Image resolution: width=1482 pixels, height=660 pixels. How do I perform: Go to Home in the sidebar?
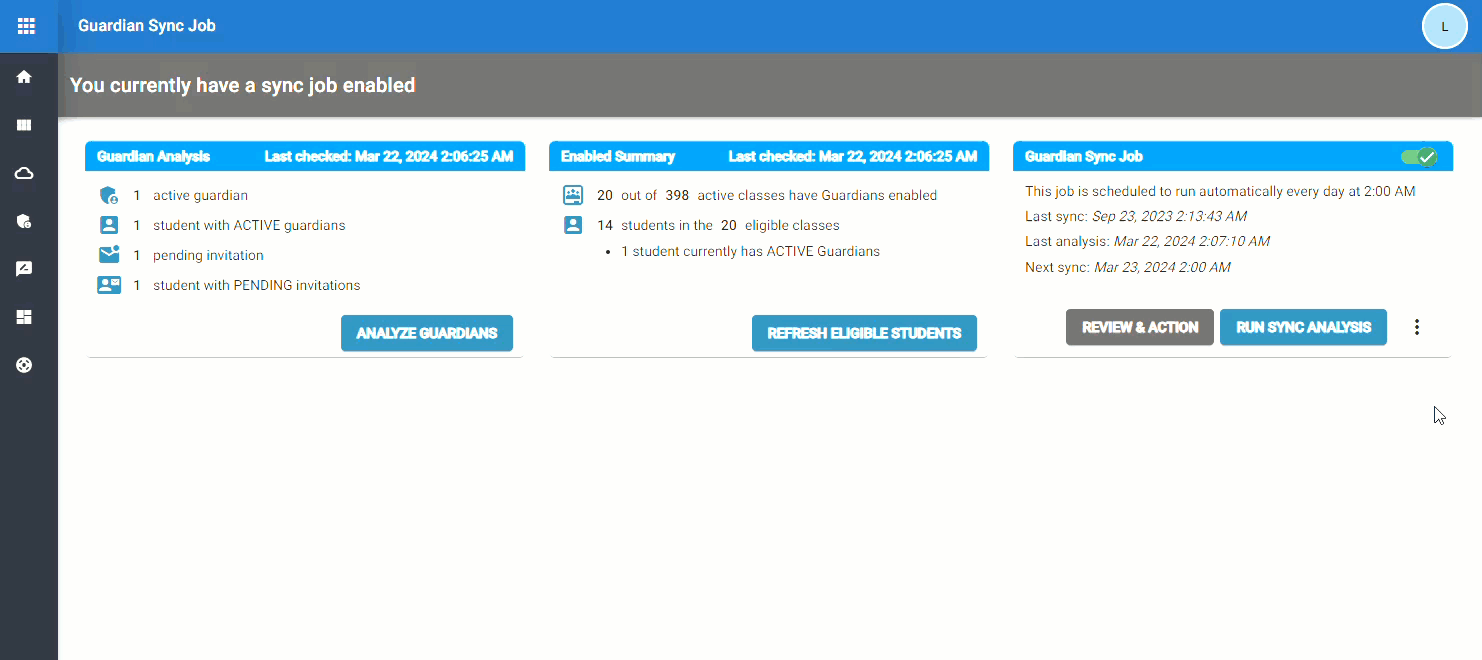25,77
